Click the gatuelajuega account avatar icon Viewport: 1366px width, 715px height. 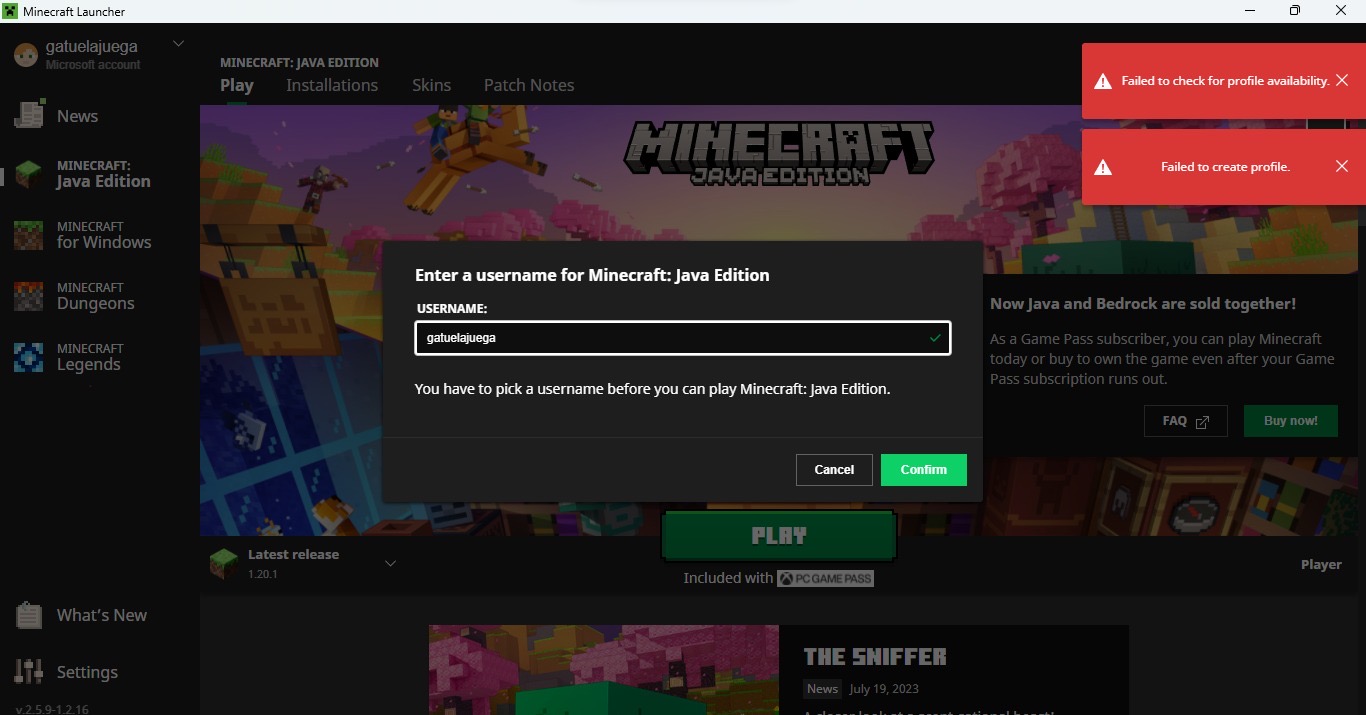coord(25,55)
